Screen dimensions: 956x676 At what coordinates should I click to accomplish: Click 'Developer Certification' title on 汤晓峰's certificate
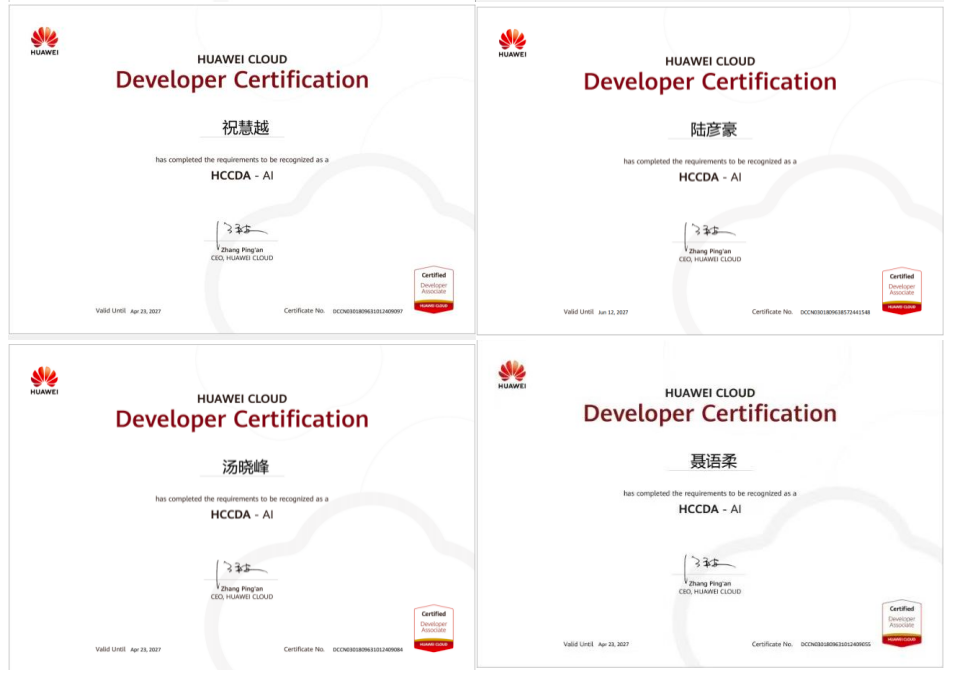click(242, 419)
